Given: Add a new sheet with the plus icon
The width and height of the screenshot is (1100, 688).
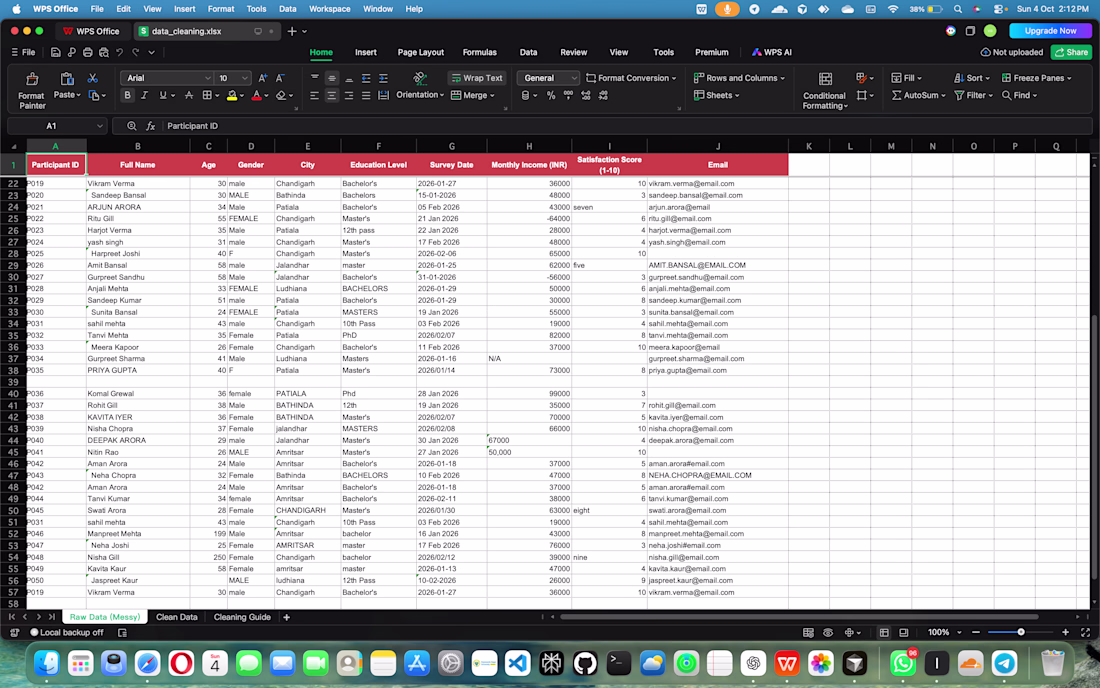Looking at the screenshot, I should tap(286, 617).
